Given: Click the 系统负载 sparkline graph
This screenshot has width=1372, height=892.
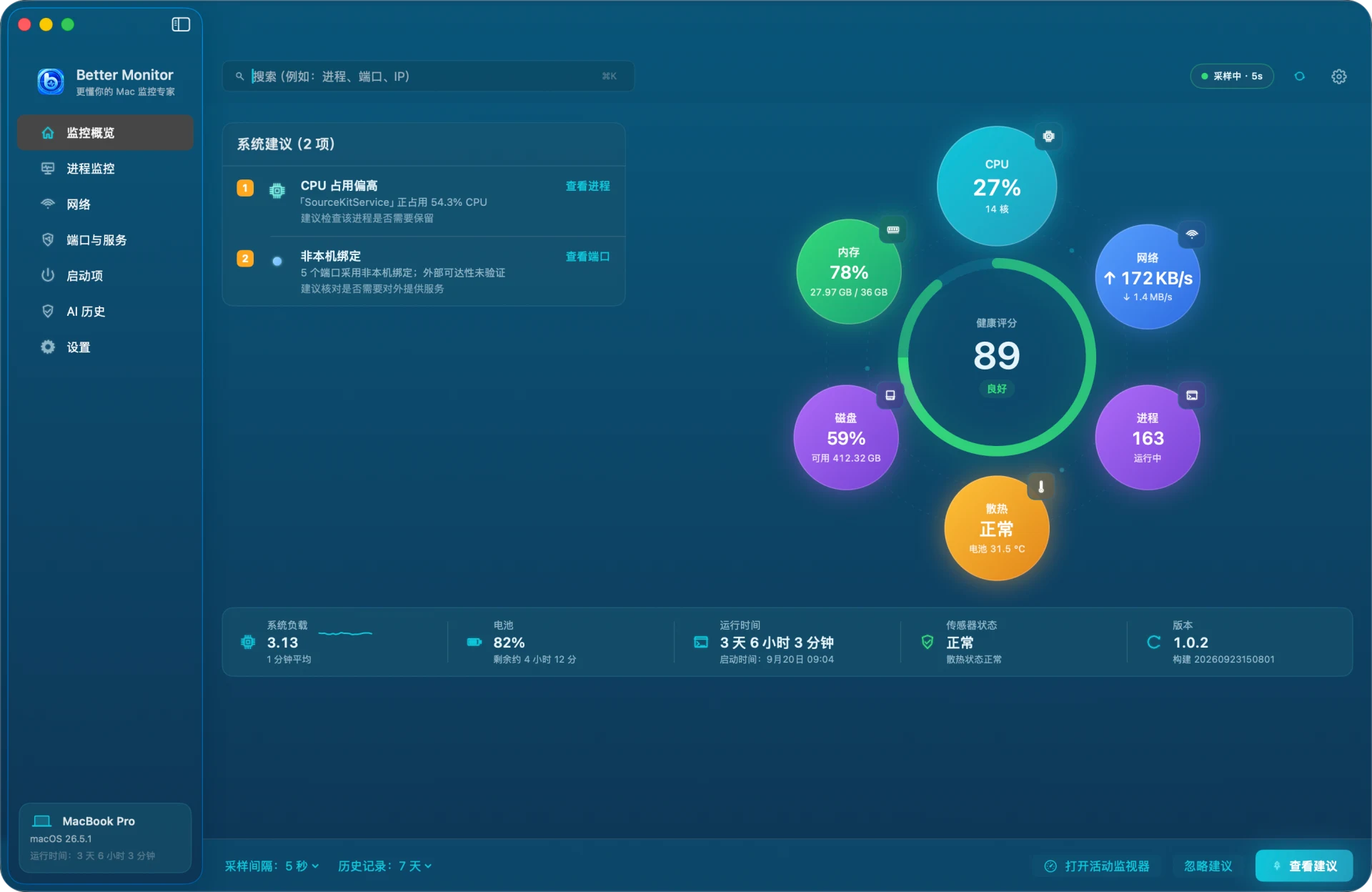Looking at the screenshot, I should click(345, 633).
